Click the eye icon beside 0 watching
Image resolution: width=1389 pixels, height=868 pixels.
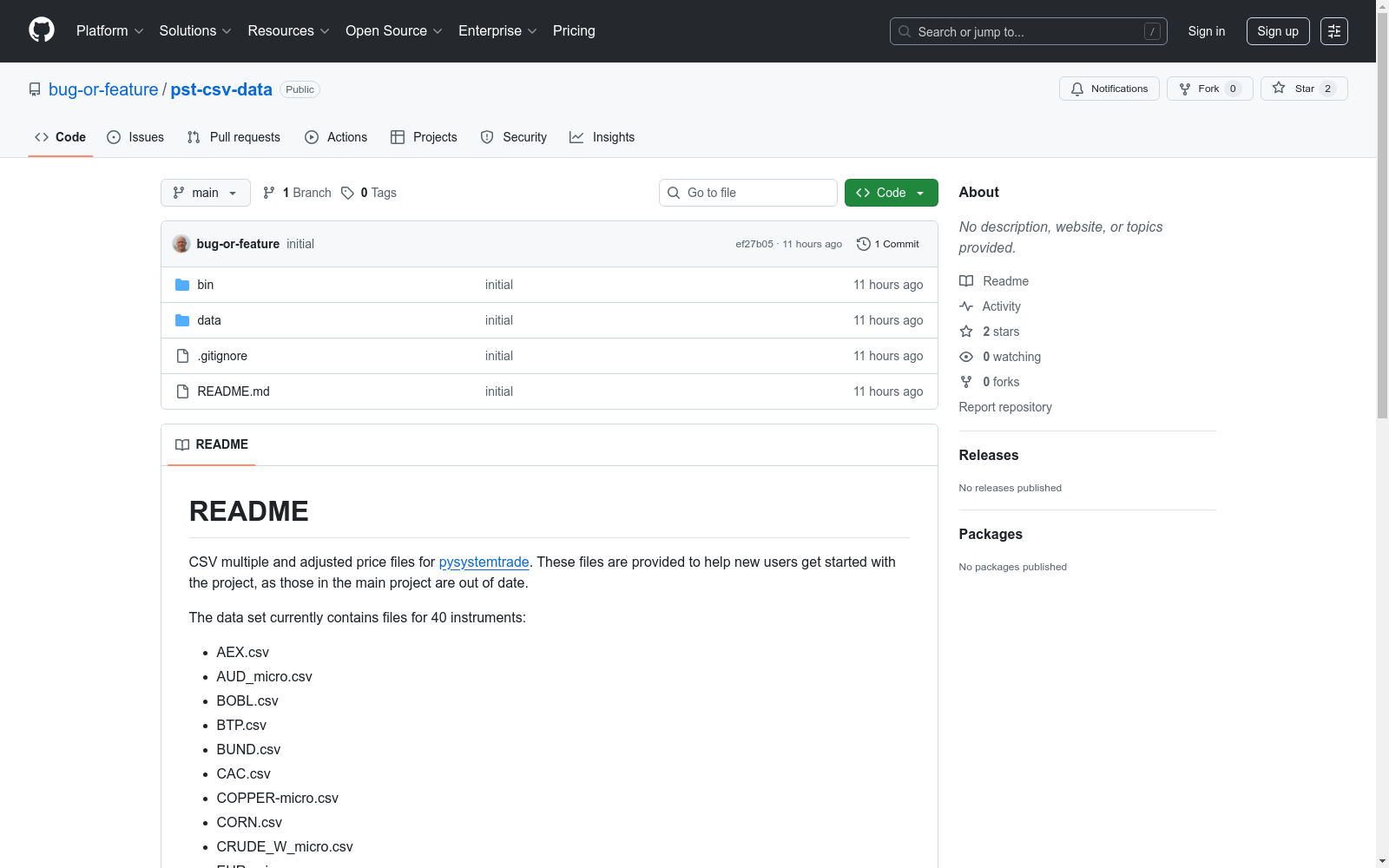tap(966, 357)
